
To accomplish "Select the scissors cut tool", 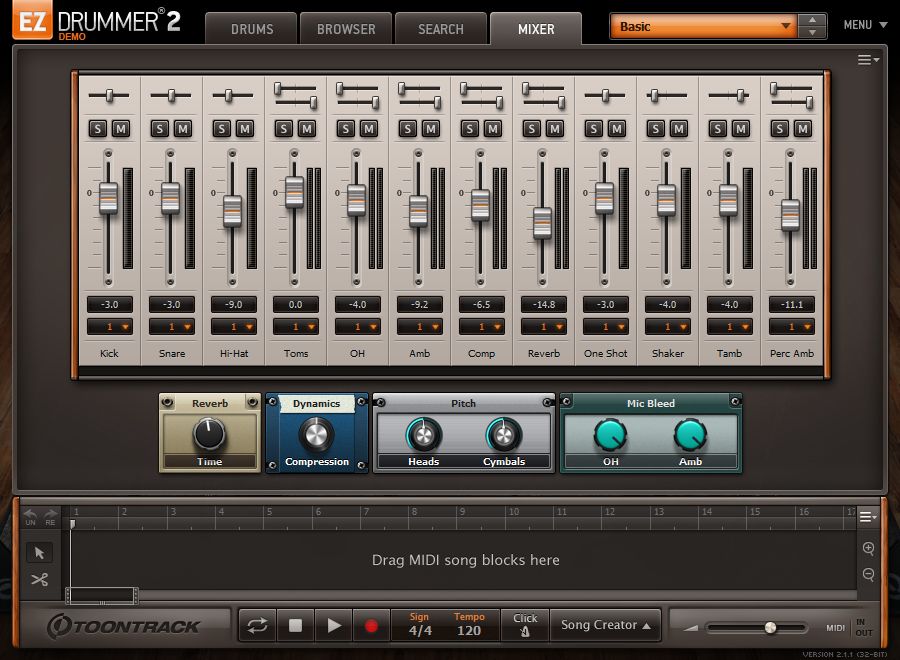I will (40, 580).
